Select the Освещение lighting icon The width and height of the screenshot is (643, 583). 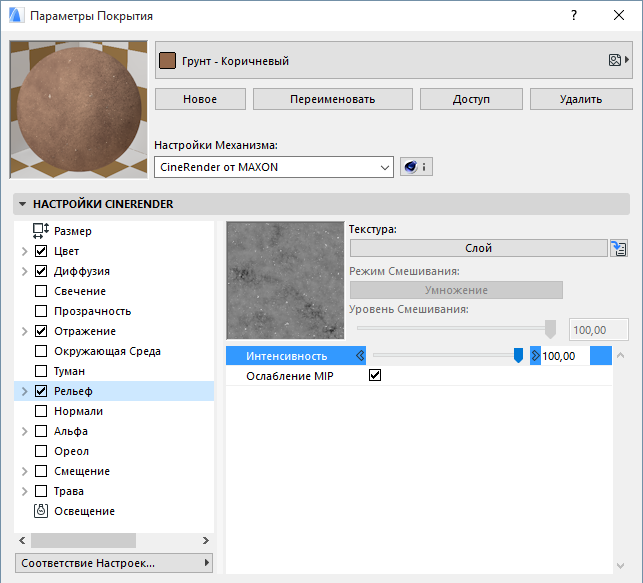click(x=41, y=511)
